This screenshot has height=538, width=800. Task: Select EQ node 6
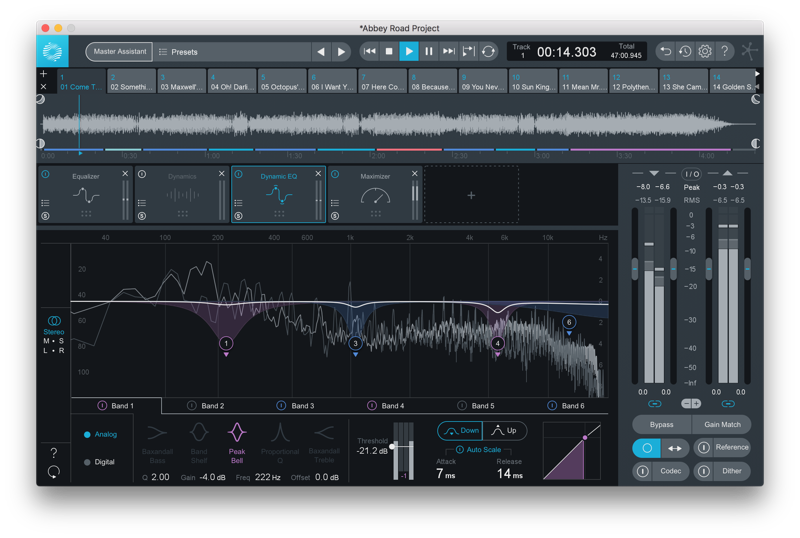pos(569,322)
